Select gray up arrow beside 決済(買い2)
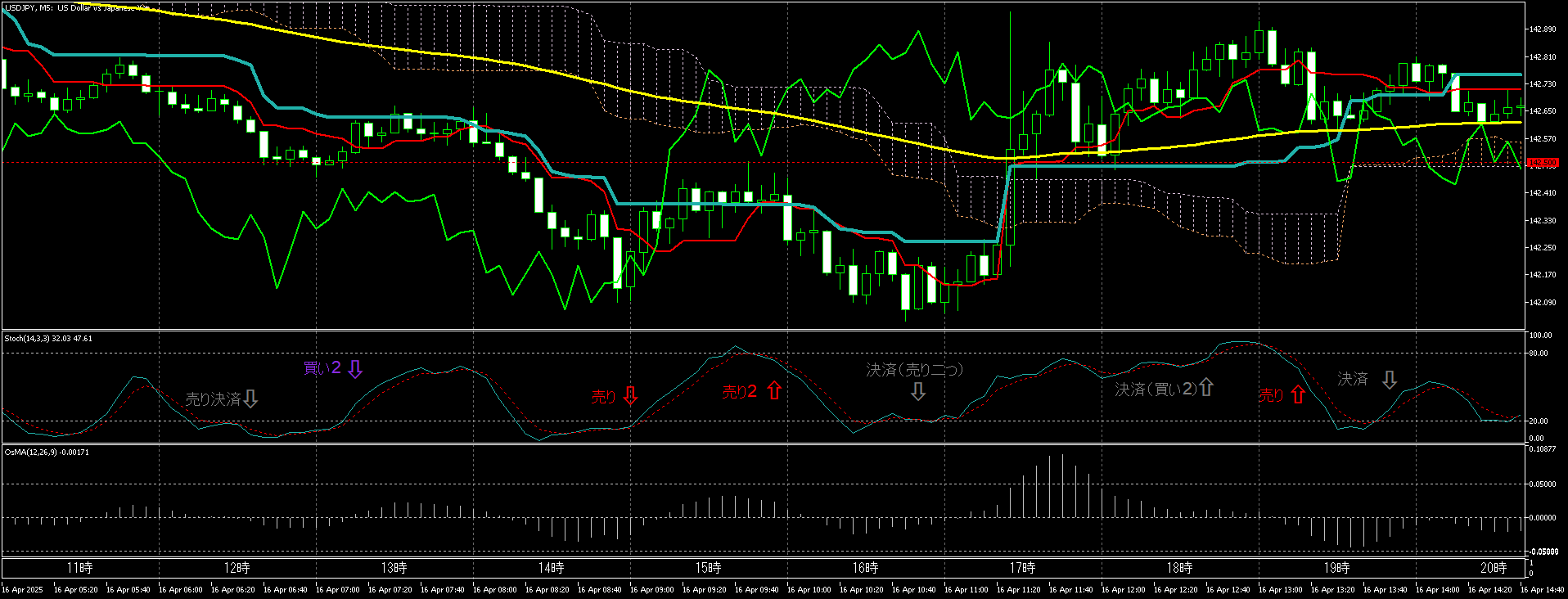 point(1206,387)
